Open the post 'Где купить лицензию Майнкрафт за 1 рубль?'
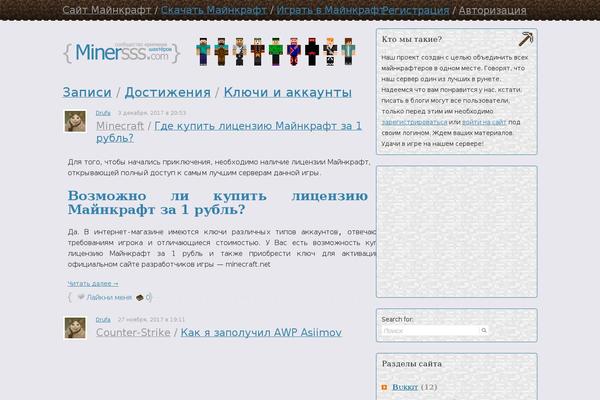Screen dimensions: 600x400 [229, 132]
